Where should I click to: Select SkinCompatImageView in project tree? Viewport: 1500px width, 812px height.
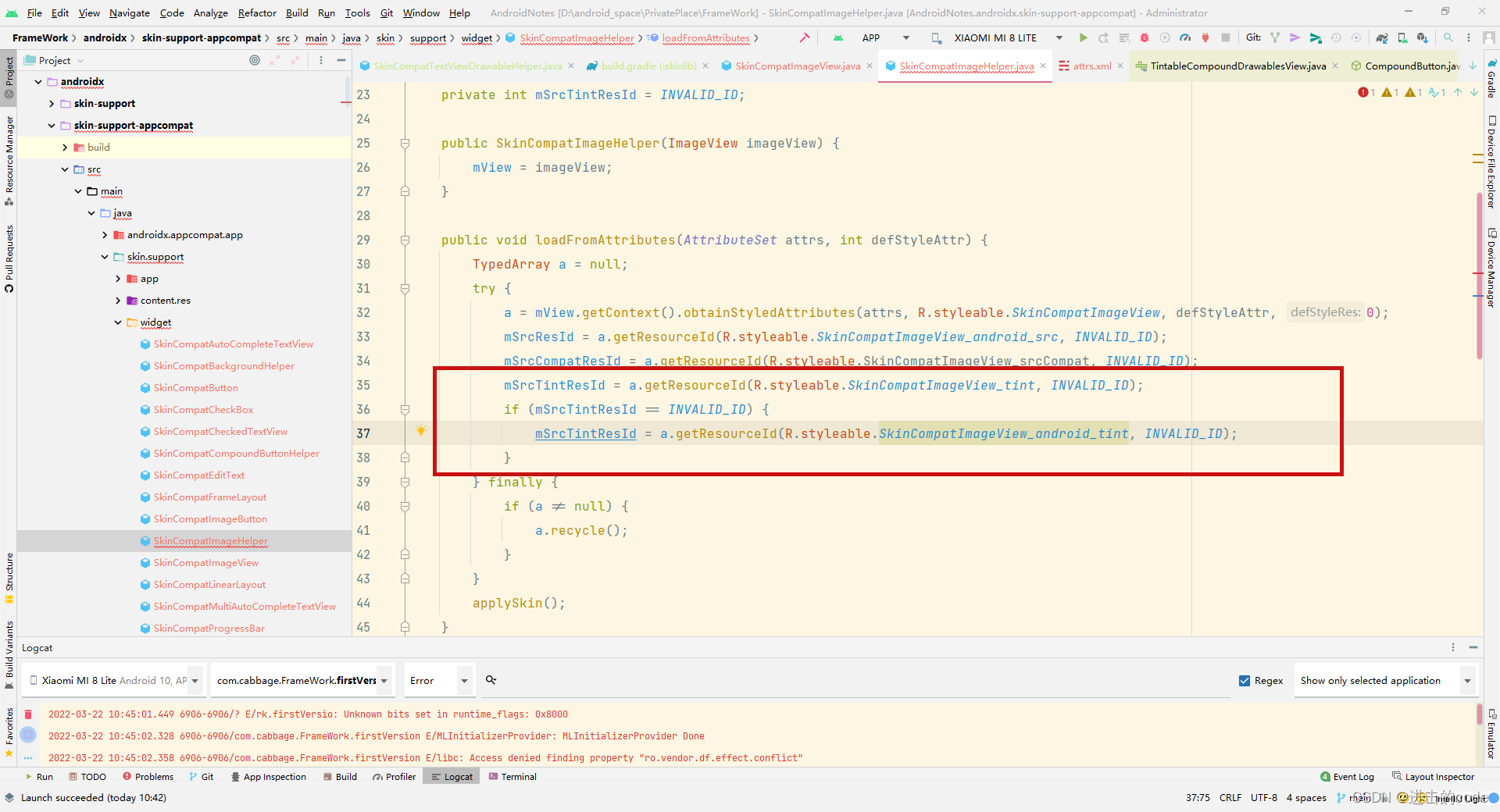pyautogui.click(x=206, y=563)
